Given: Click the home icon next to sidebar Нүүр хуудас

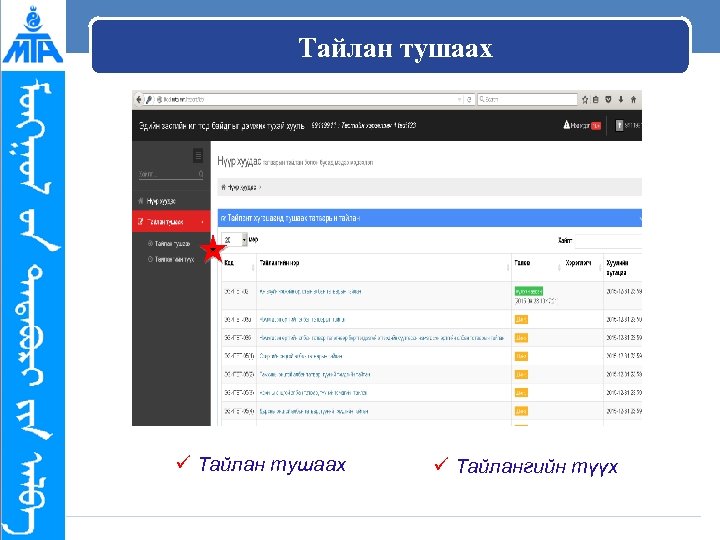Looking at the screenshot, I should coord(141,201).
